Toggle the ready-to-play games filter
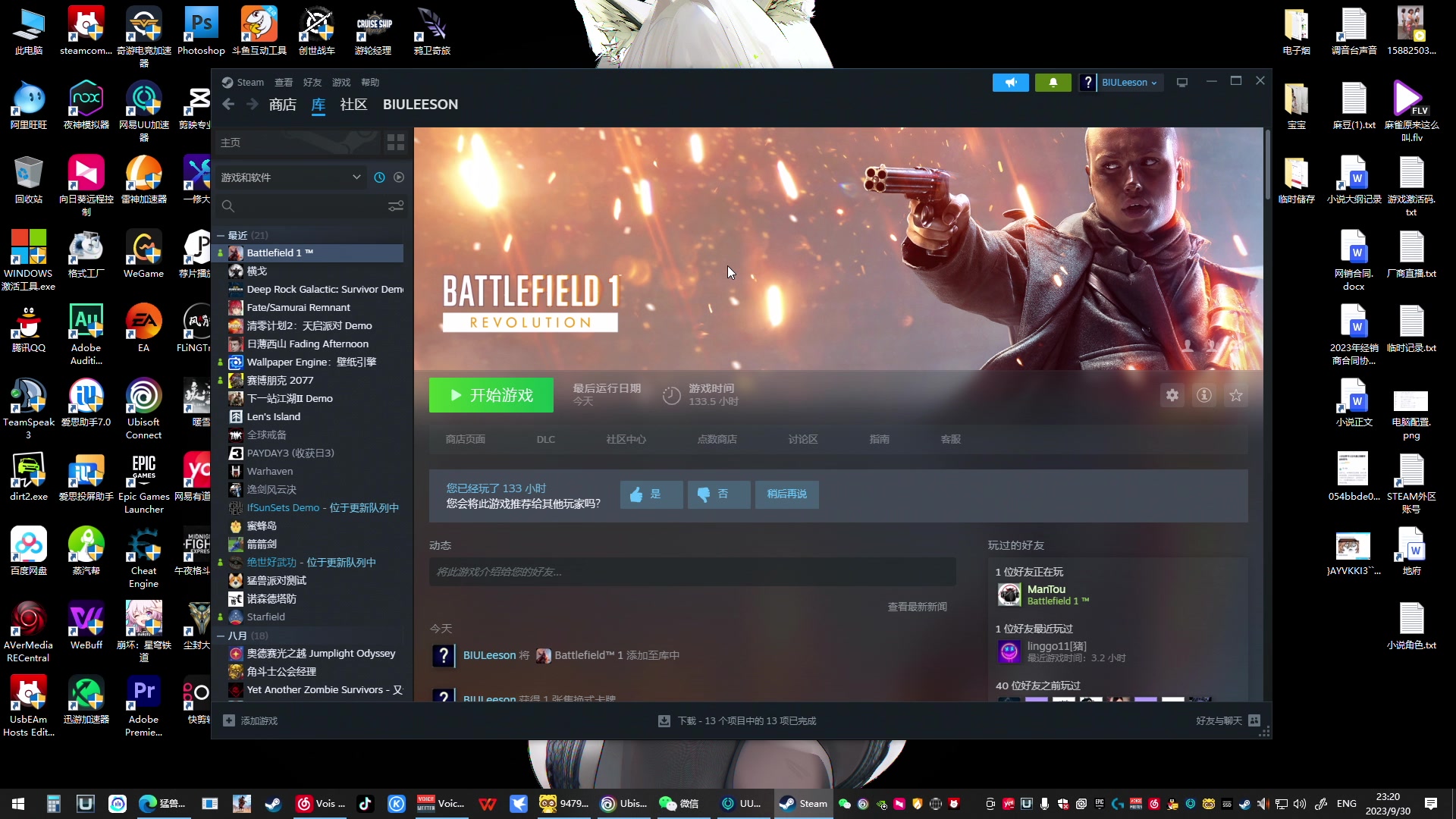 (399, 177)
